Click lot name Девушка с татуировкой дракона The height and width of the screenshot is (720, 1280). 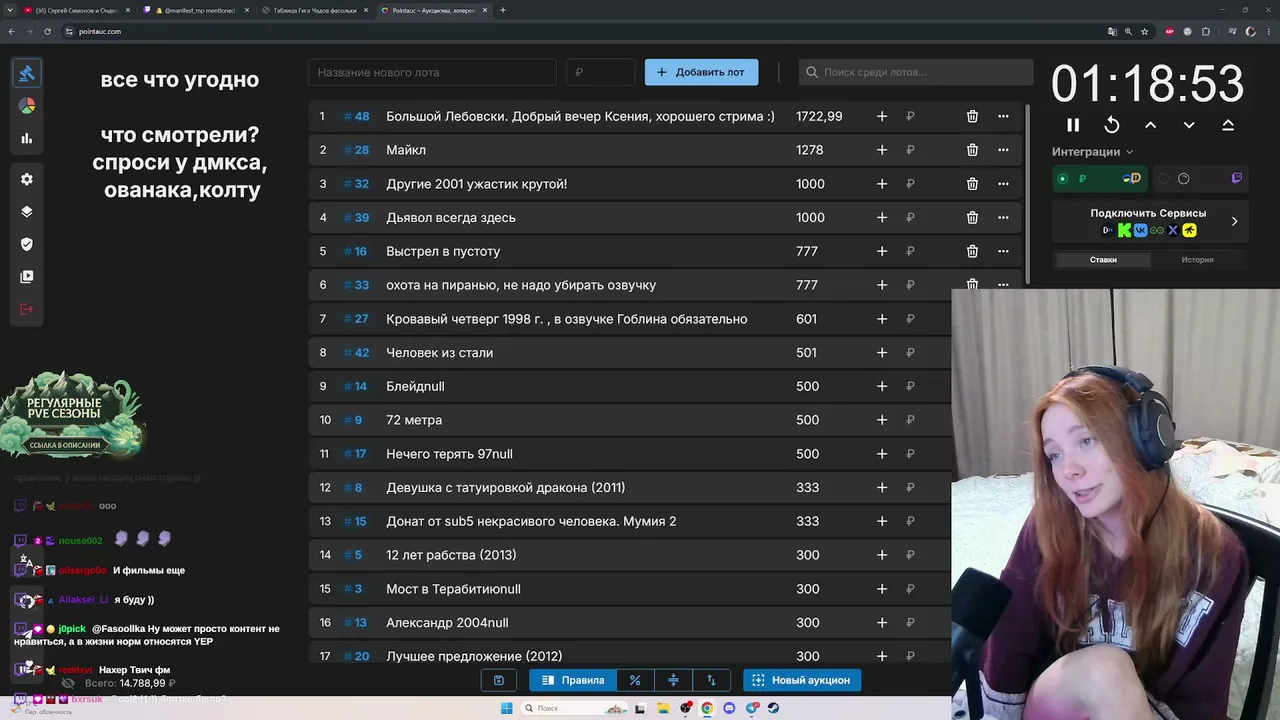click(505, 488)
